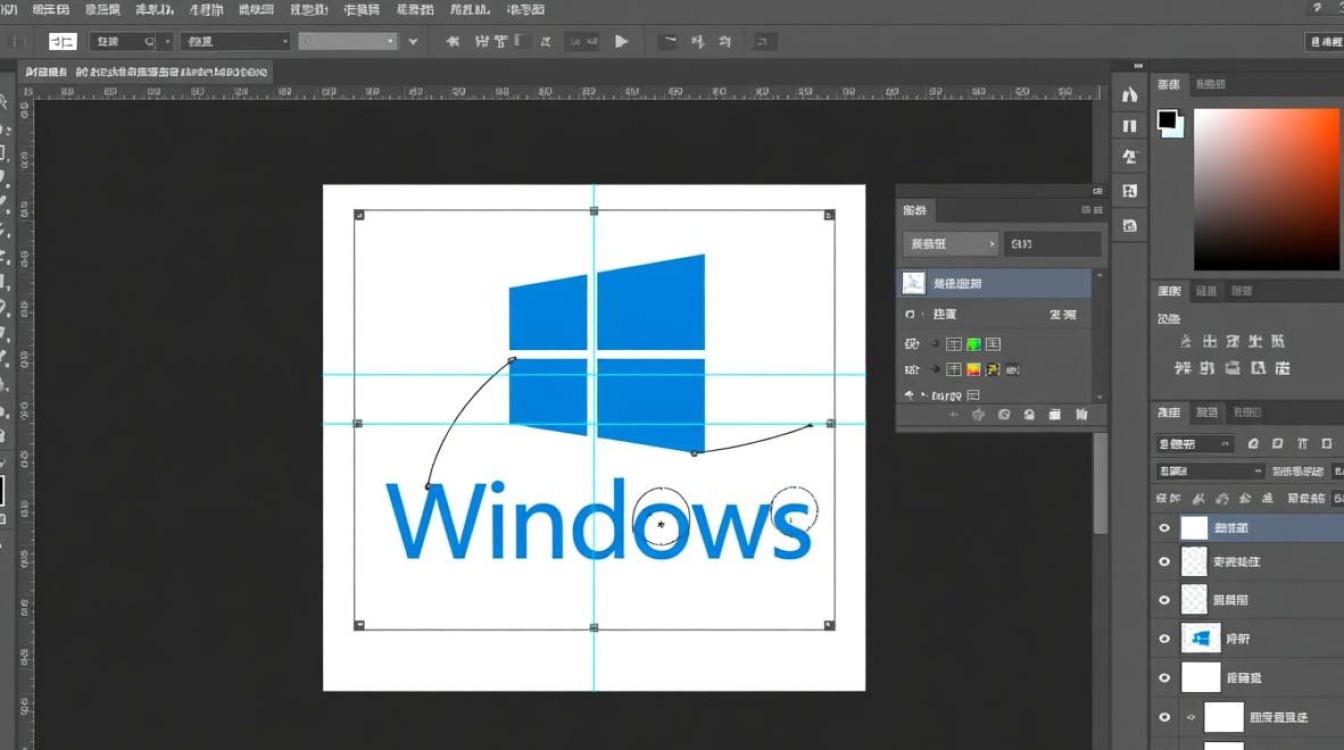This screenshot has height=750, width=1344.
Task: Click the rainbow gradient icon in the floating panel
Action: pyautogui.click(x=973, y=370)
